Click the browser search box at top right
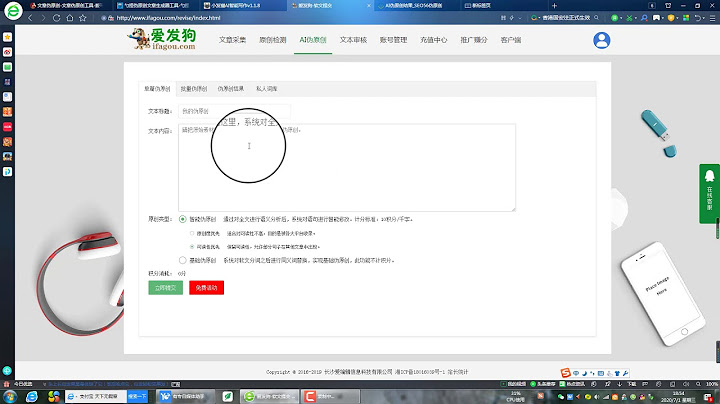720x404 pixels. click(566, 18)
